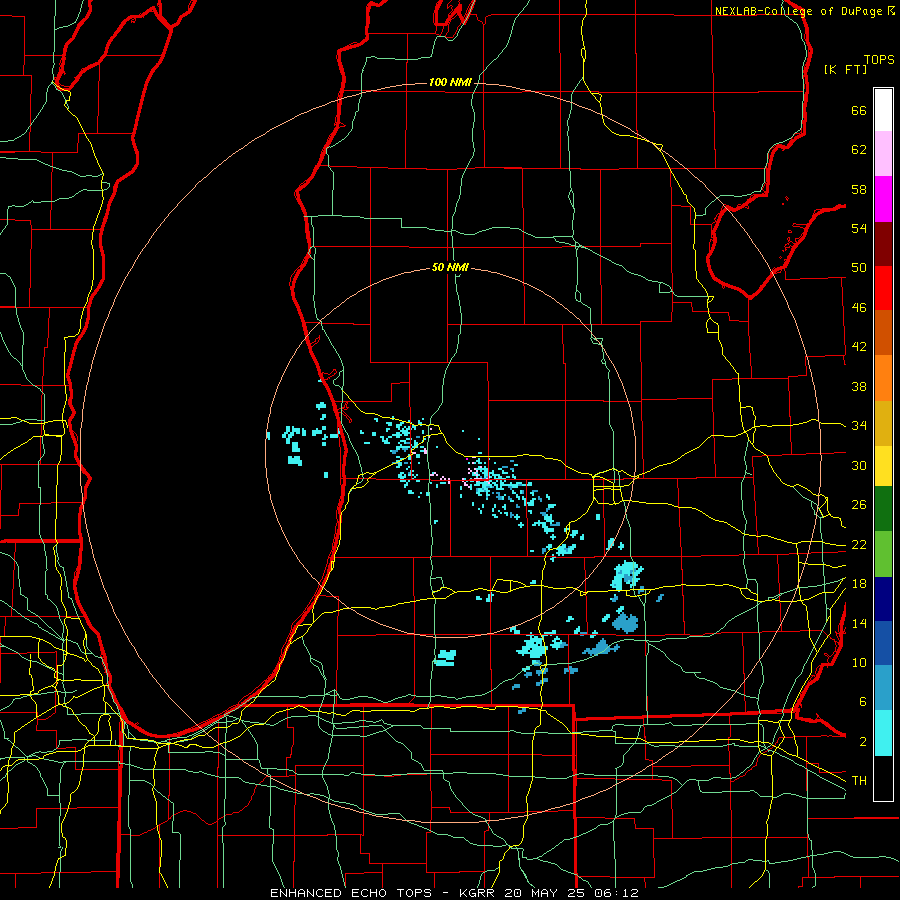Click the legend value '58'

click(859, 189)
